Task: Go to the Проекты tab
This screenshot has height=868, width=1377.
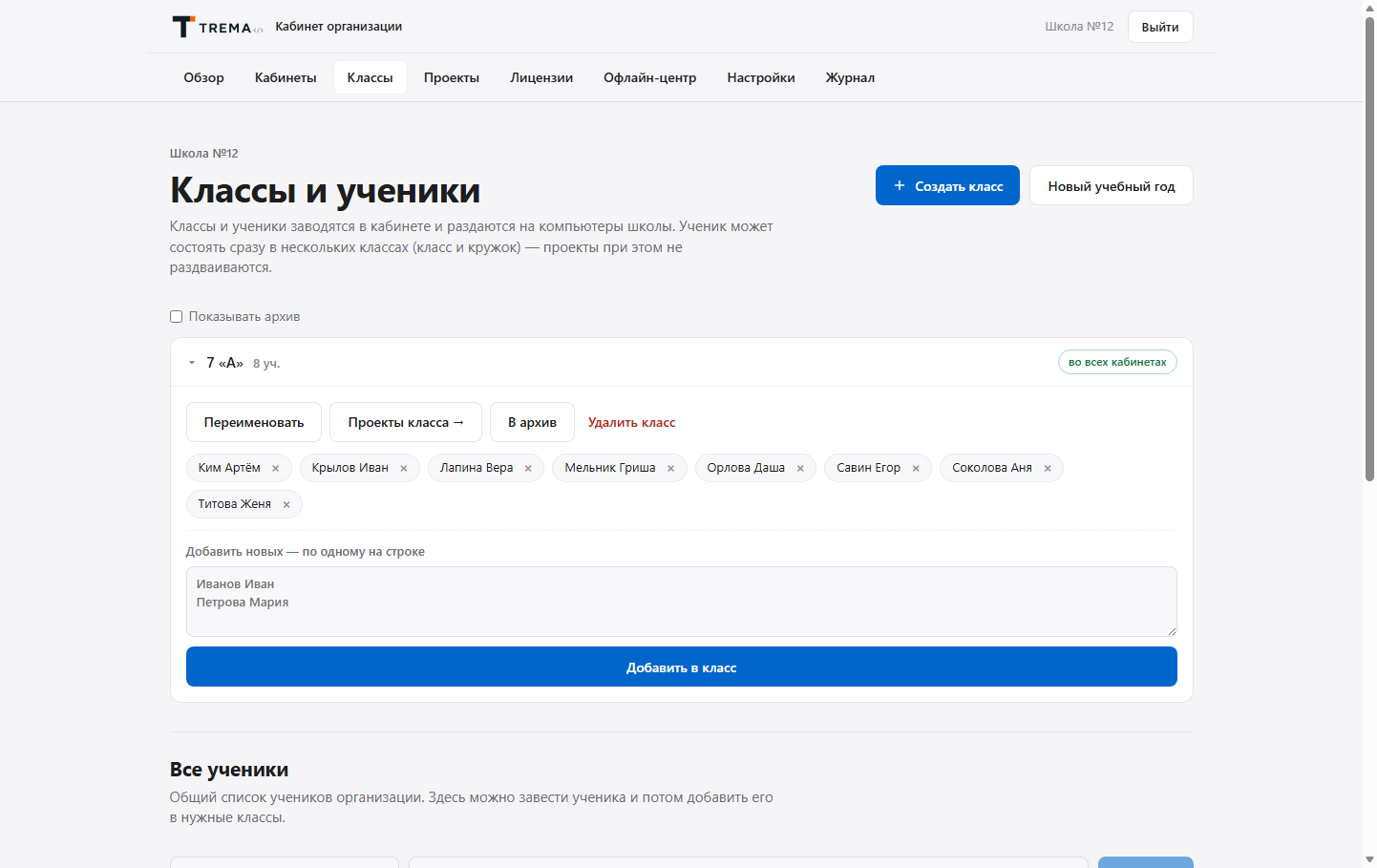Action: click(x=452, y=77)
